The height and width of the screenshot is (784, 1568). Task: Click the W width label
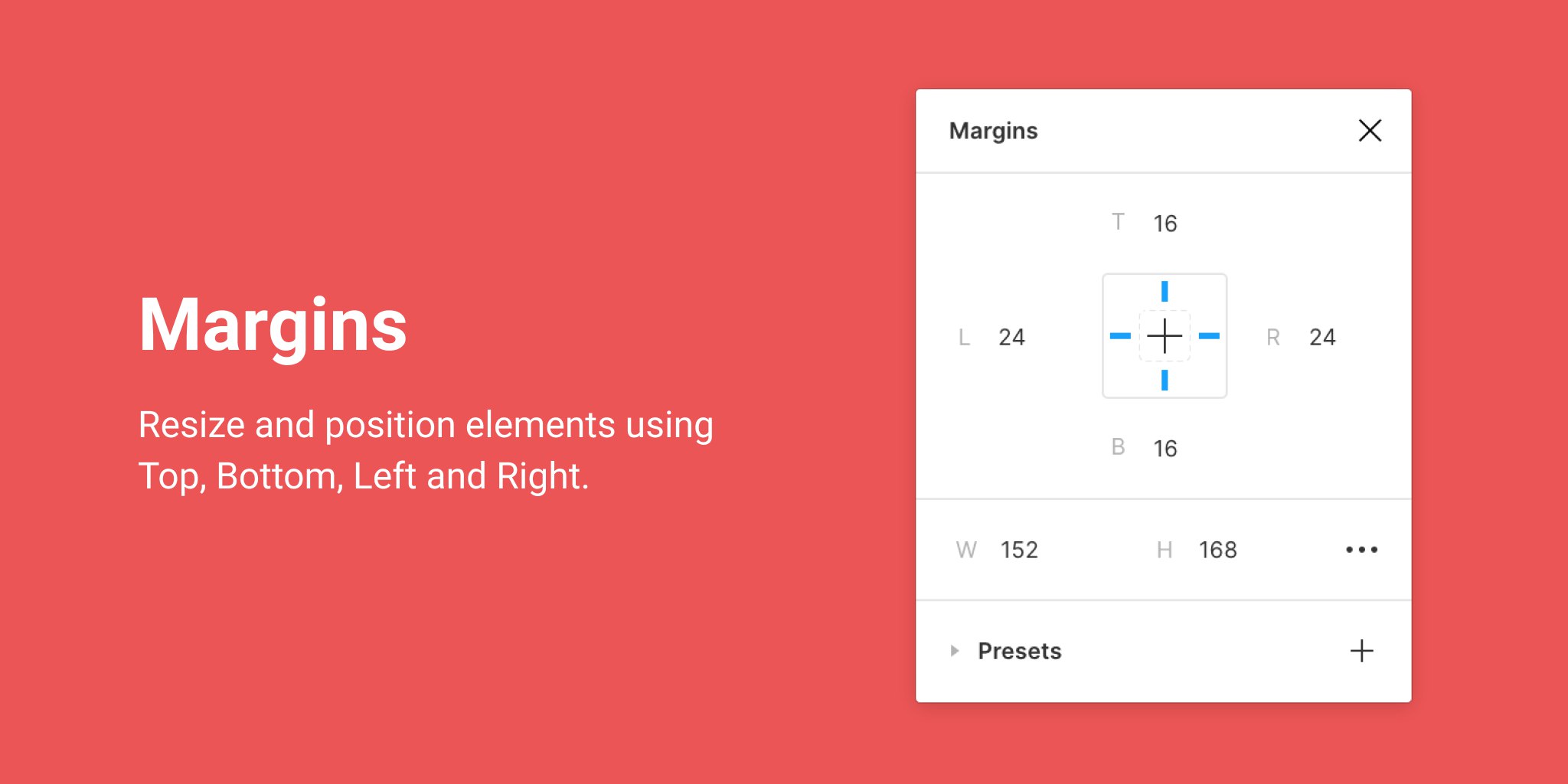pyautogui.click(x=966, y=550)
